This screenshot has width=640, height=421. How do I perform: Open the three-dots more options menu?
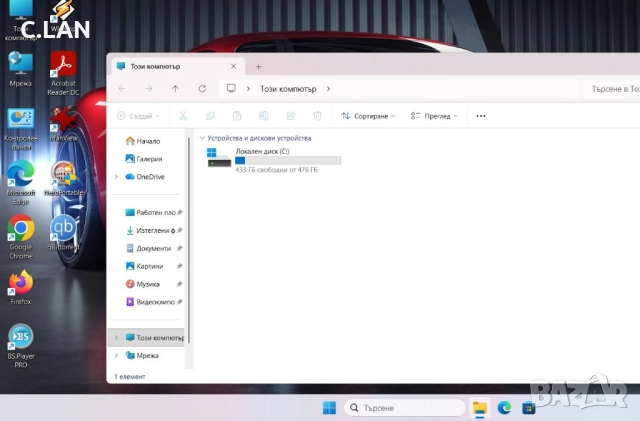coord(480,116)
